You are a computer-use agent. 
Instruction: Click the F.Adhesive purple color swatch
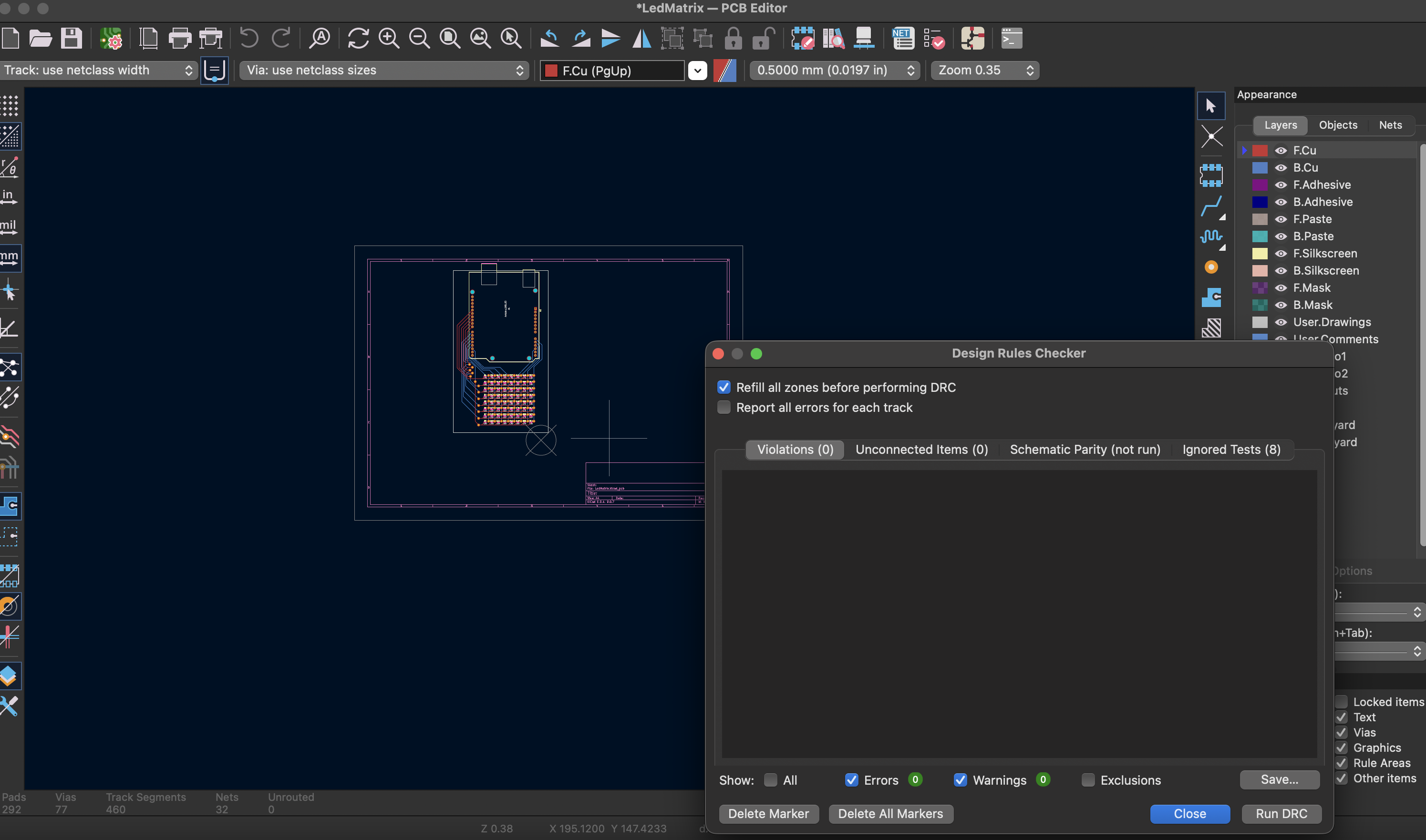(1259, 184)
